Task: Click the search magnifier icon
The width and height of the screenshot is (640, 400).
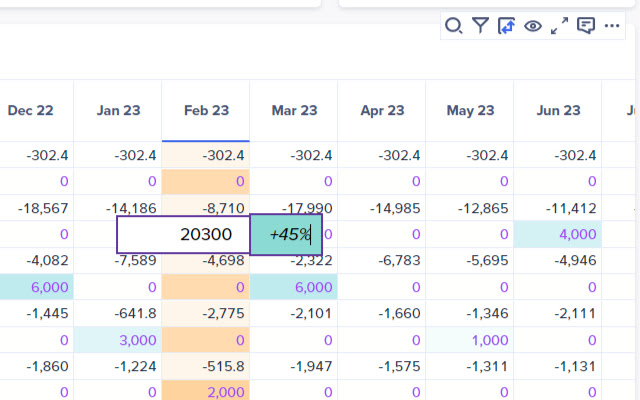Action: [454, 26]
